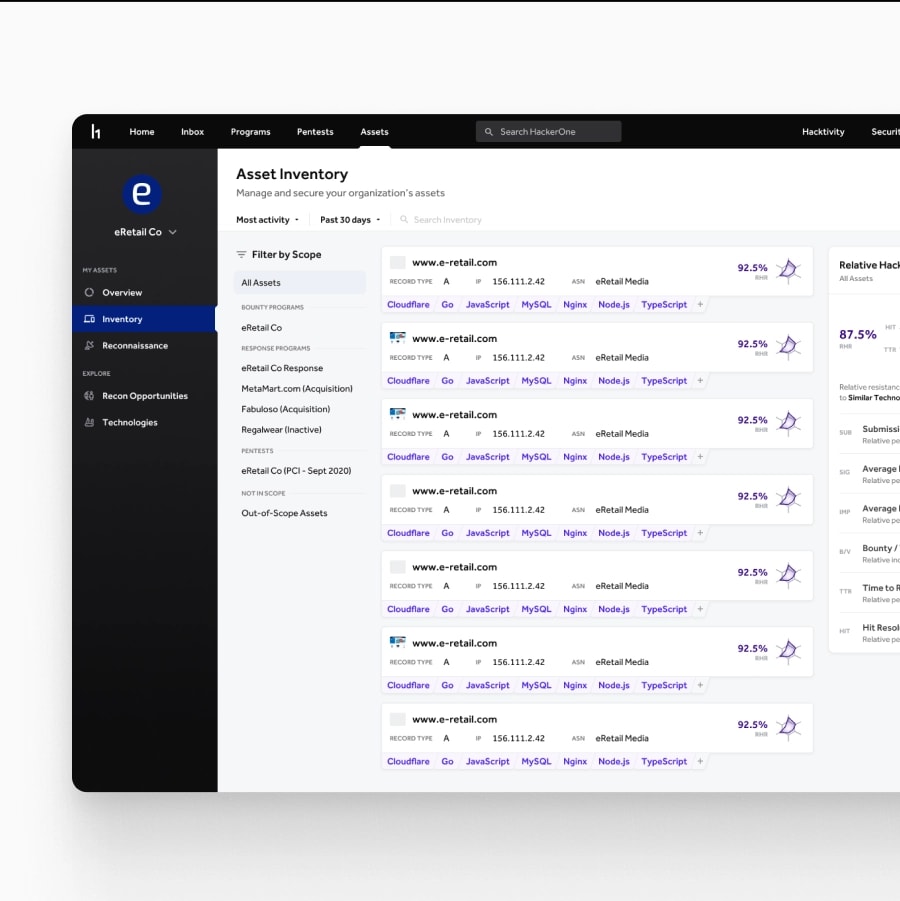Click the Inventory devices icon in sidebar
This screenshot has height=901, width=900.
(89, 319)
